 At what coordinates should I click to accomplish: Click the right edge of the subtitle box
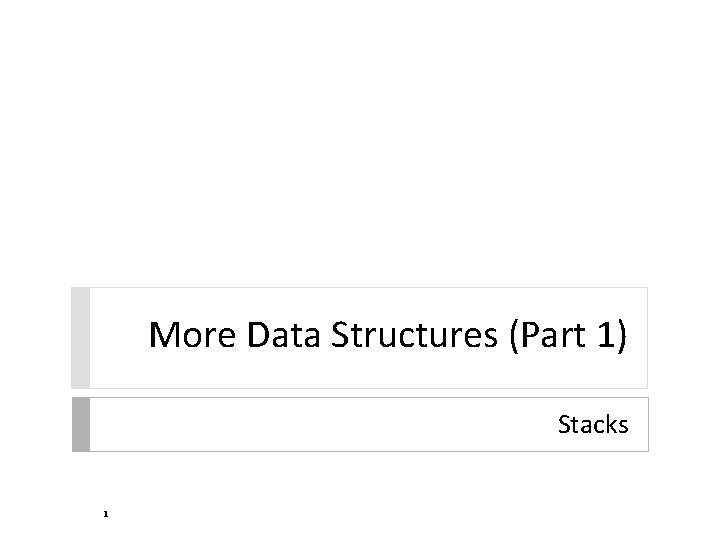[648, 424]
